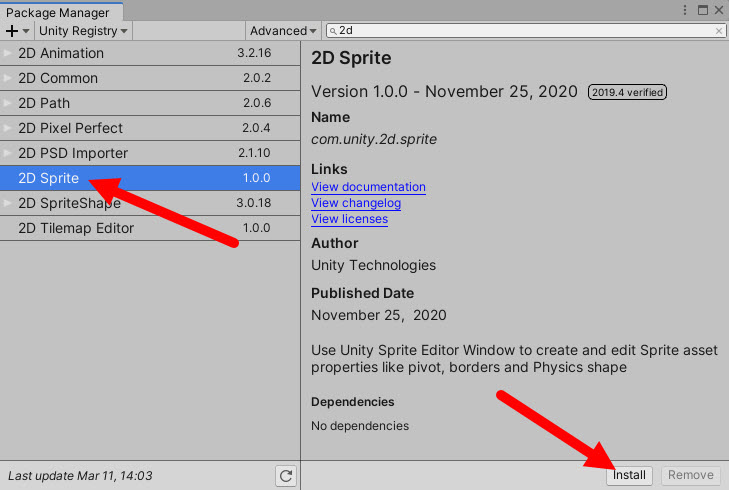Click version 3.0.18 of 2D SpriteShape
729x490 pixels.
[253, 203]
